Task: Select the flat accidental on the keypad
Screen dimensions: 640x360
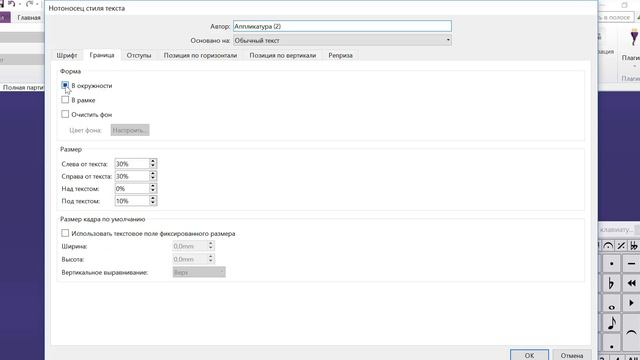Action: click(x=611, y=283)
